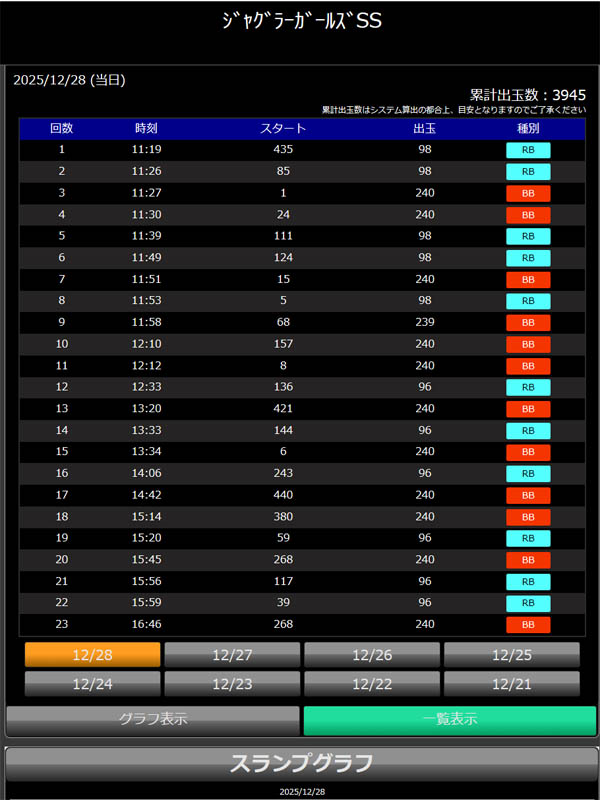Click the BB badge in row 9
This screenshot has height=800, width=600.
pyautogui.click(x=528, y=323)
